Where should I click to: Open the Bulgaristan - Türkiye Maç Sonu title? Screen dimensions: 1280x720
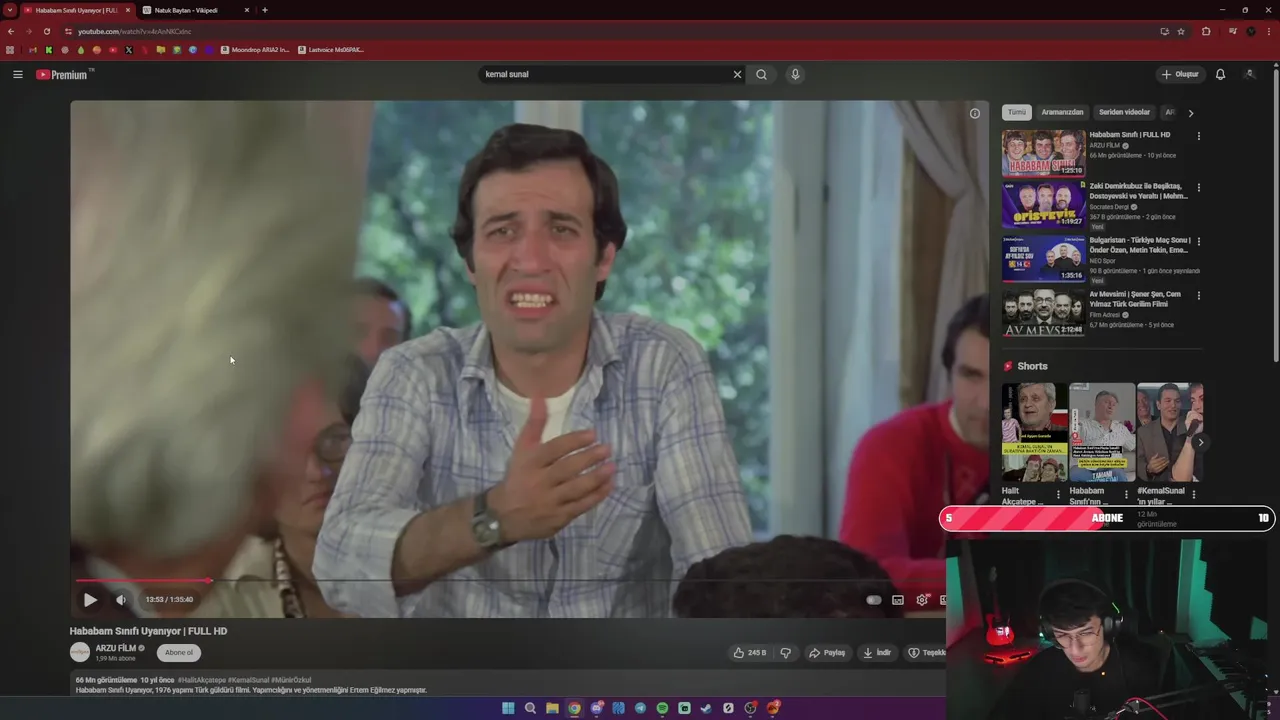coord(1139,245)
